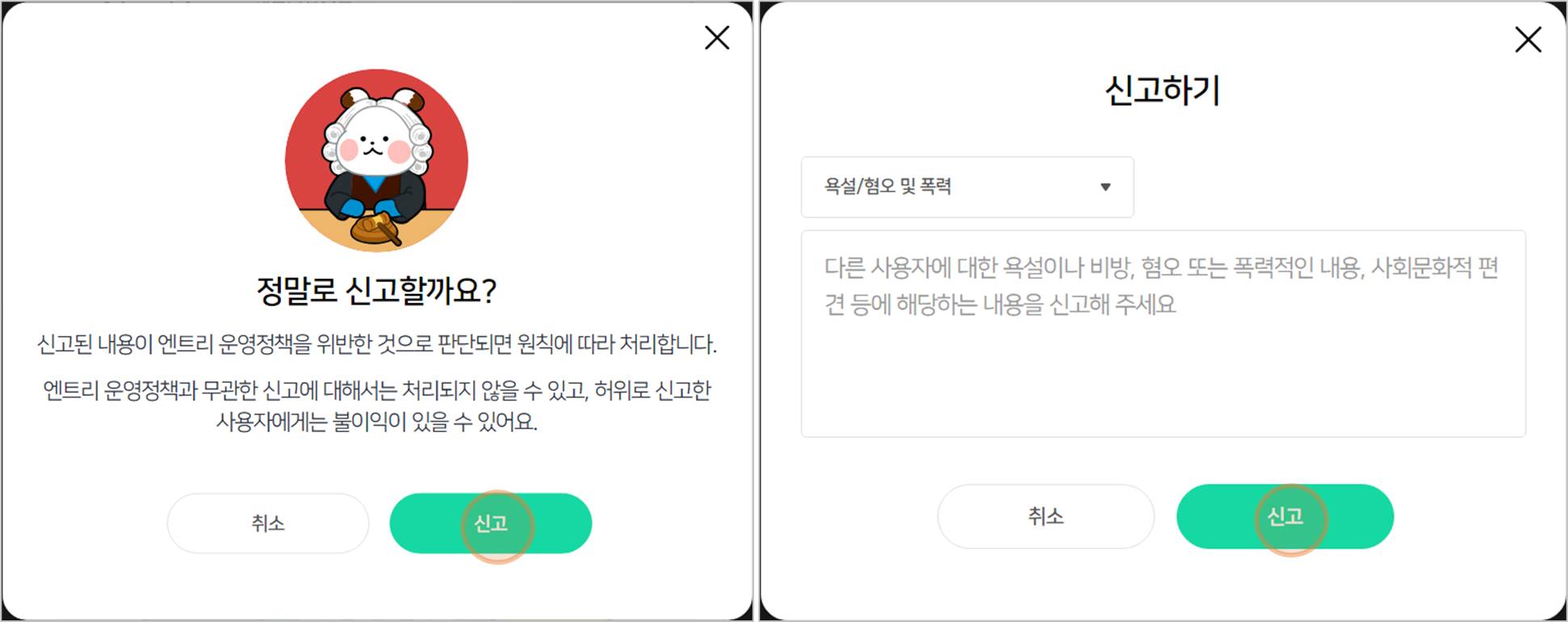Click the placeholder text starting '다른 사용자에 대한'
This screenshot has width=1568, height=622.
(1161, 286)
